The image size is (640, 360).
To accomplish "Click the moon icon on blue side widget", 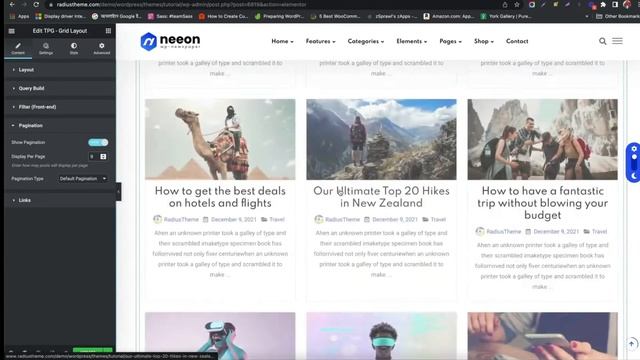I will 634,176.
